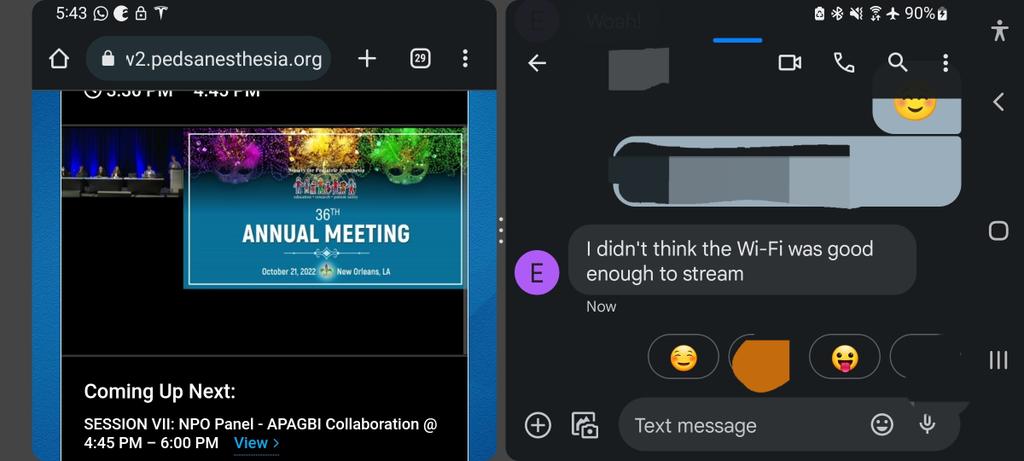This screenshot has width=1024, height=461.
Task: Send the tongue-out emoji suggested reply
Action: pyautogui.click(x=844, y=357)
